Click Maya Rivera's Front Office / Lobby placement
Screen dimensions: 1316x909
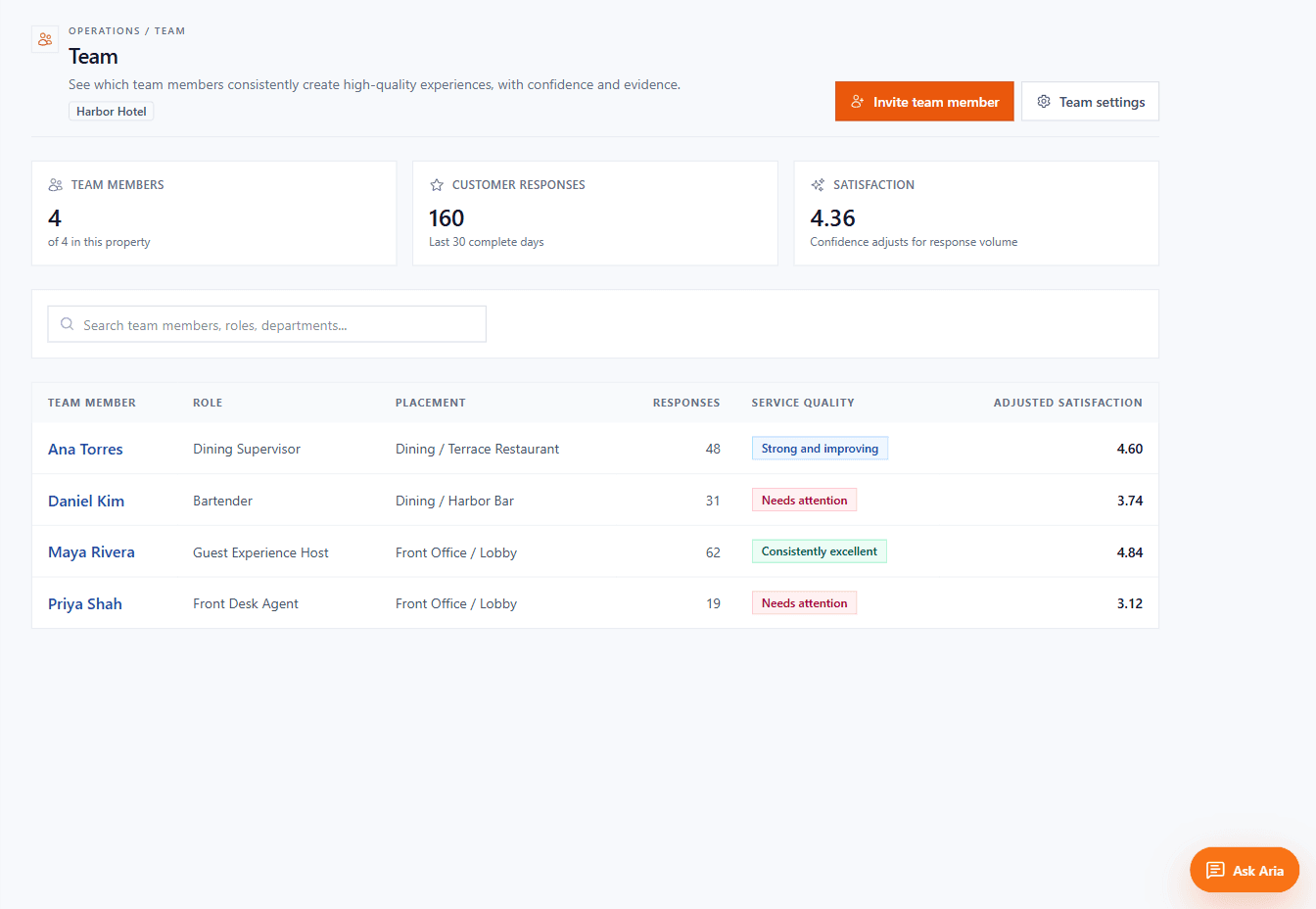456,552
